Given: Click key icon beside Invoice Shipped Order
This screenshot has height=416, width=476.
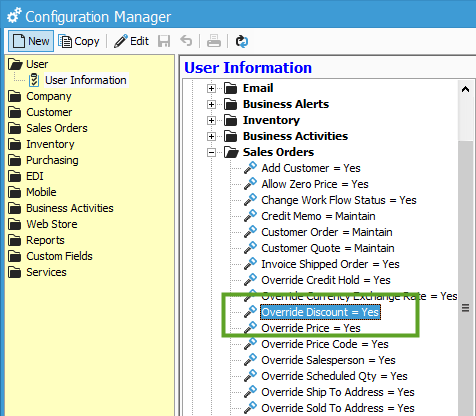Looking at the screenshot, I should tap(250, 263).
